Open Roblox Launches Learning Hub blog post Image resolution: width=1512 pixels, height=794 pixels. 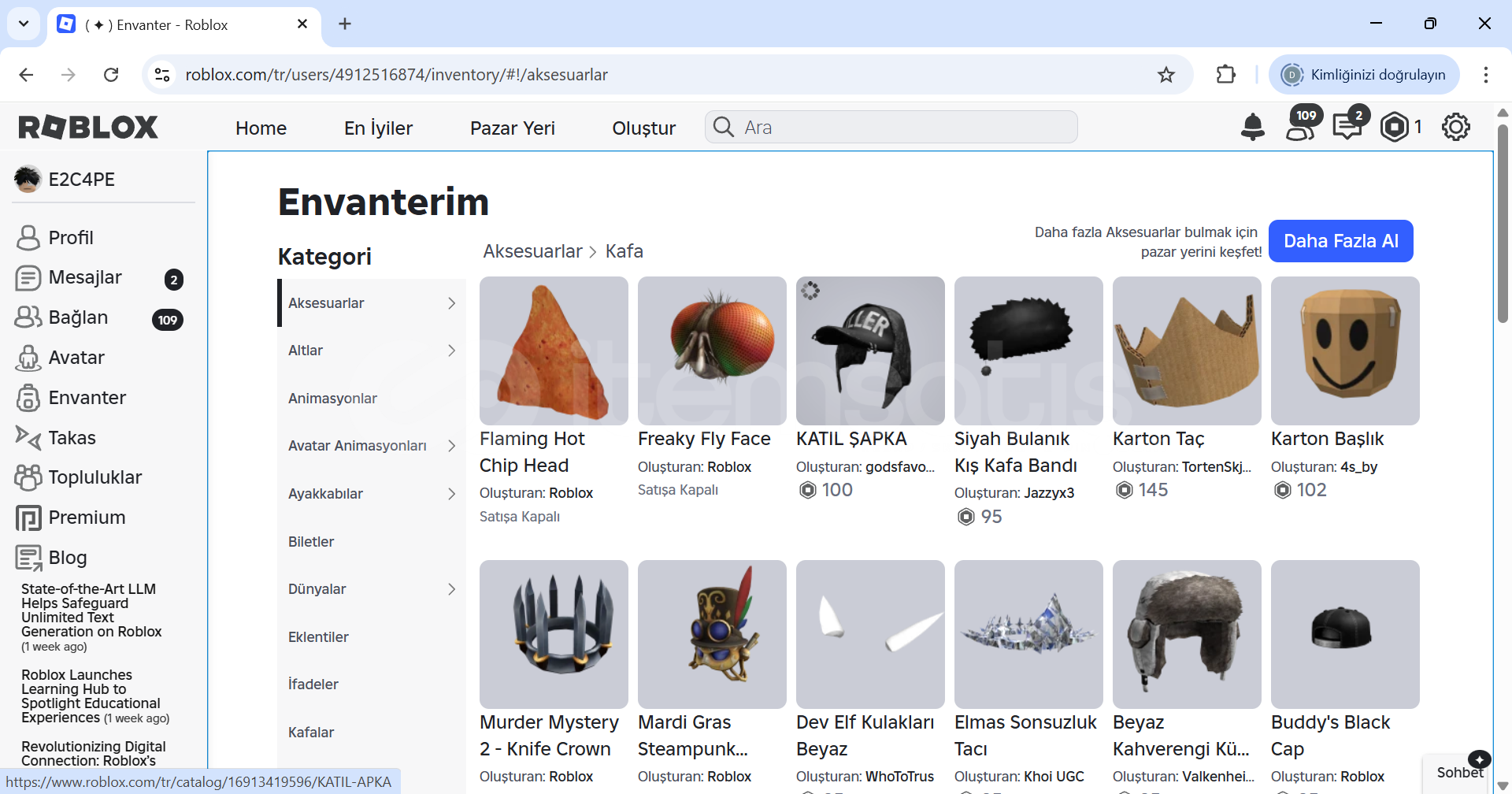[x=95, y=696]
